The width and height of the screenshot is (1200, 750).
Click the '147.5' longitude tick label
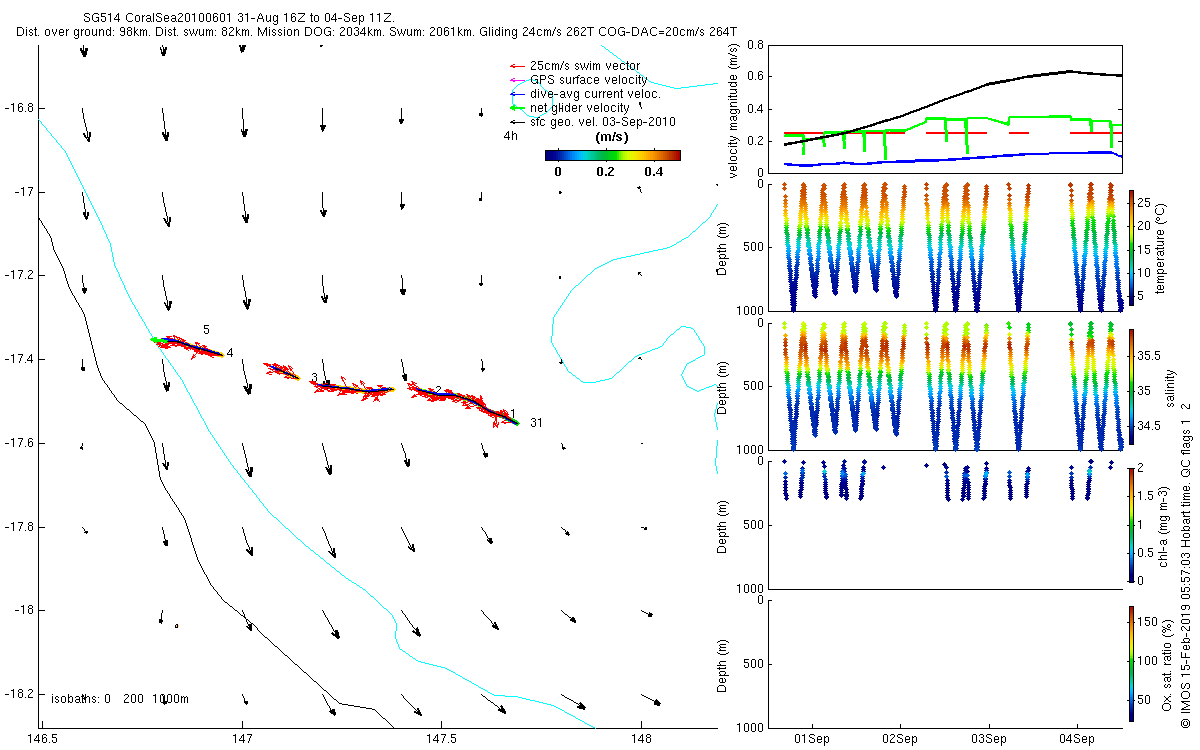point(441,738)
